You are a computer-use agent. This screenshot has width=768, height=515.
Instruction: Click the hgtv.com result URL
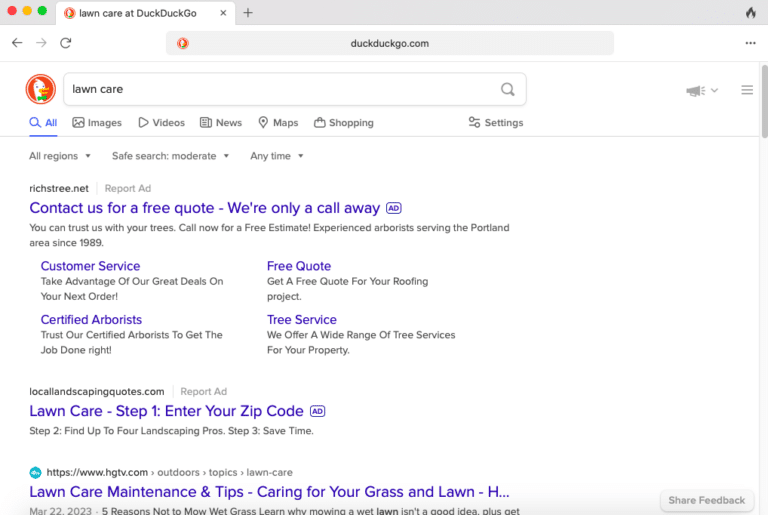click(x=169, y=472)
